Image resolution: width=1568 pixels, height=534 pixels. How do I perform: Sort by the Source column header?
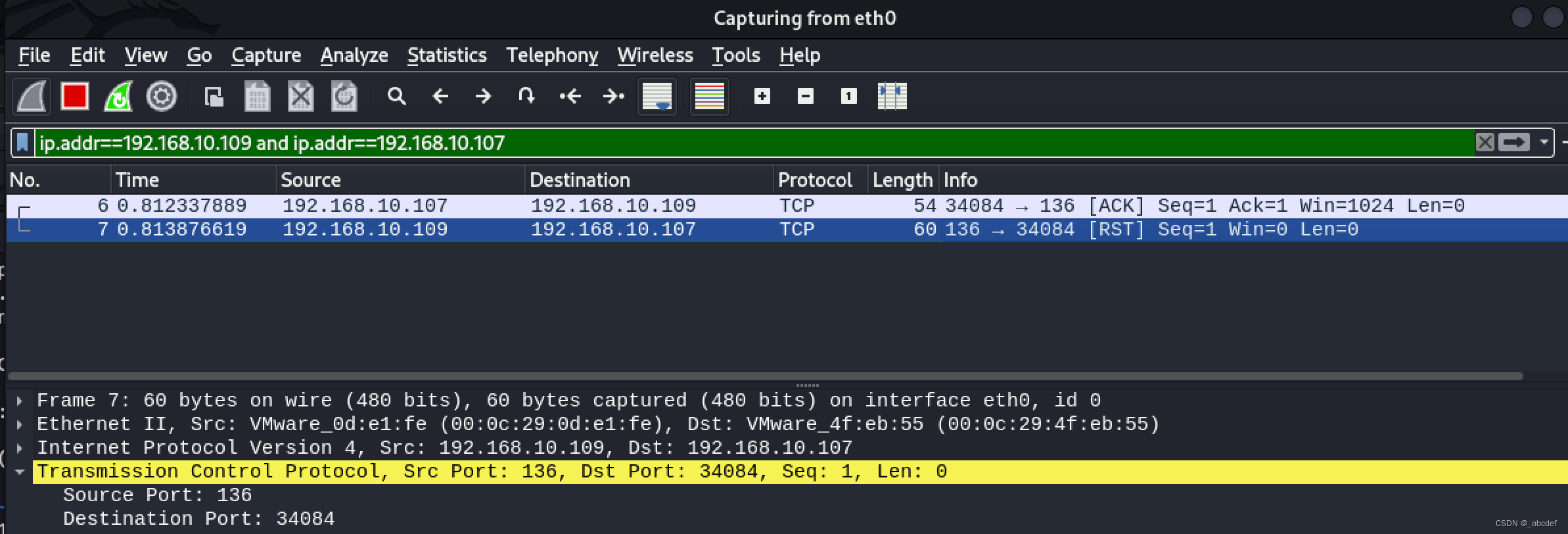(x=401, y=180)
